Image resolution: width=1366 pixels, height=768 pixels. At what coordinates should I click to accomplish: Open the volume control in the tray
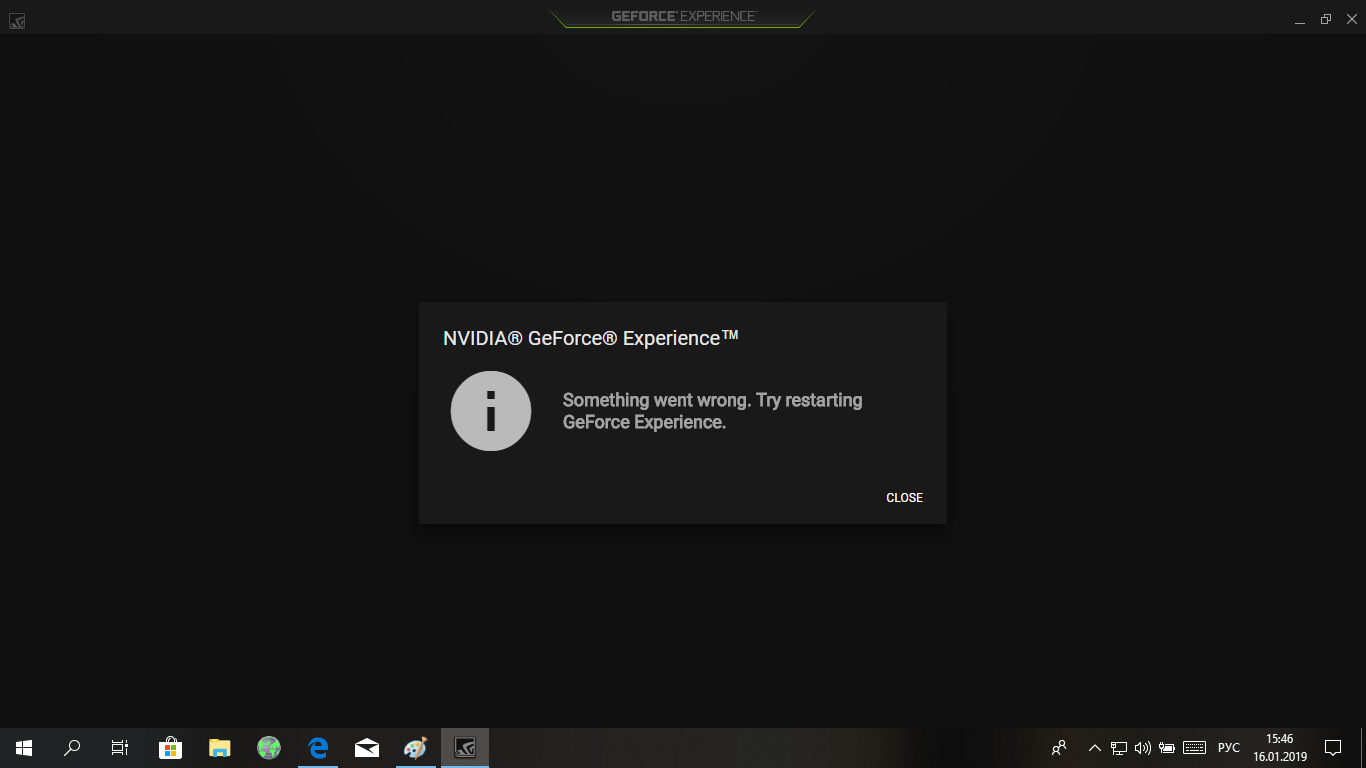[1143, 747]
